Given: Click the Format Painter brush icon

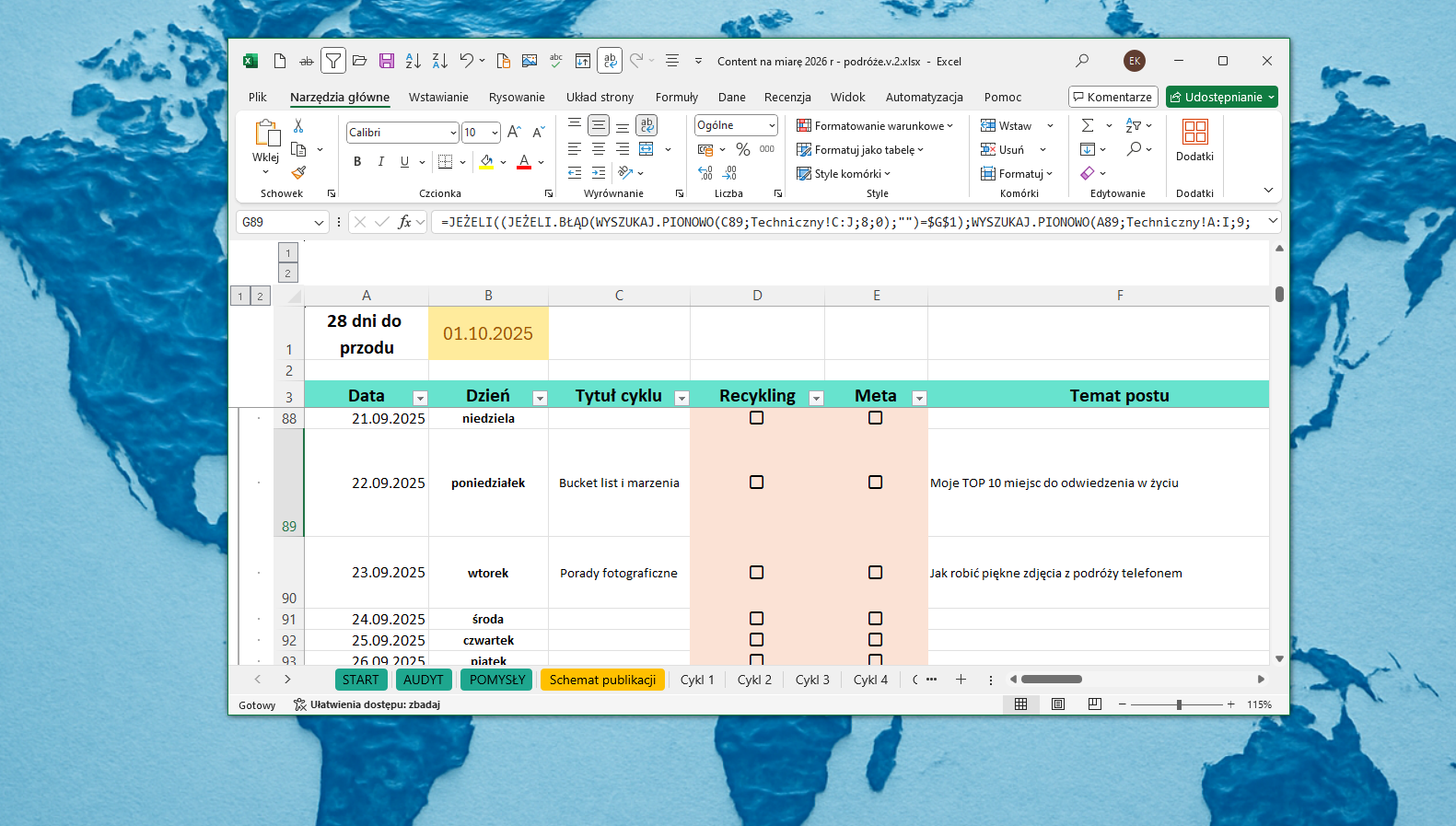Looking at the screenshot, I should (x=298, y=172).
